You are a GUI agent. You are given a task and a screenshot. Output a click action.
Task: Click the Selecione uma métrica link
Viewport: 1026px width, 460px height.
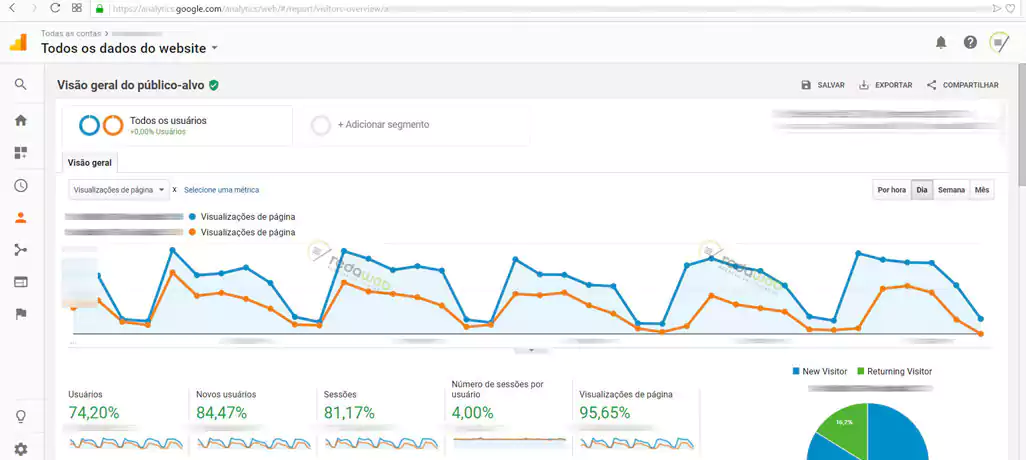click(x=221, y=189)
